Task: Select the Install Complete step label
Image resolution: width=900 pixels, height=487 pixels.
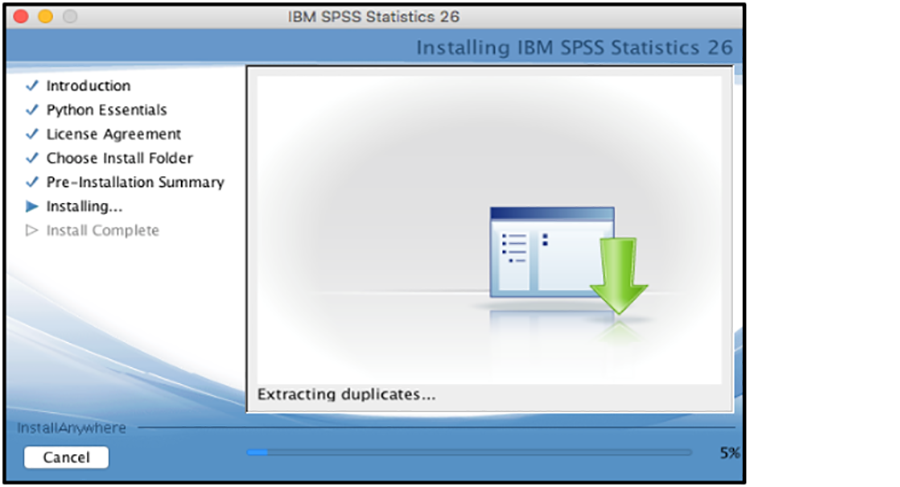Action: (x=103, y=230)
